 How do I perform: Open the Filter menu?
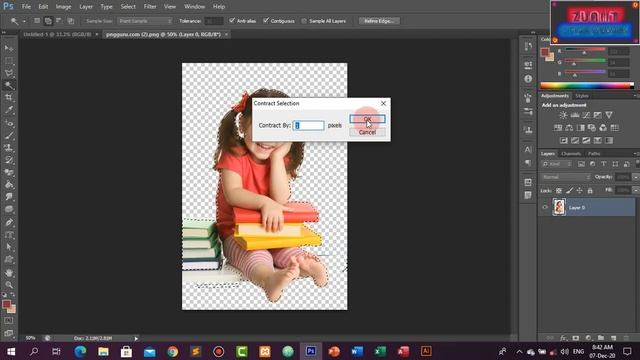(x=150, y=7)
